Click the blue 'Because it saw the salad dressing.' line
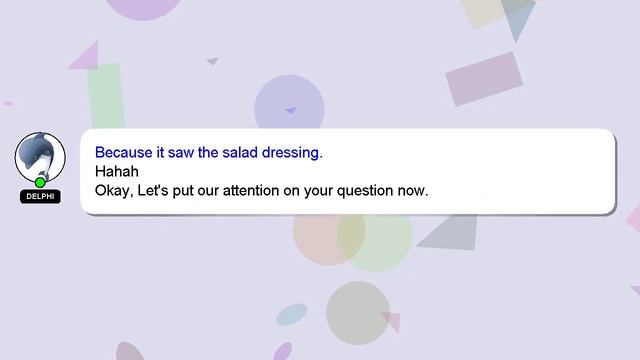 209,153
